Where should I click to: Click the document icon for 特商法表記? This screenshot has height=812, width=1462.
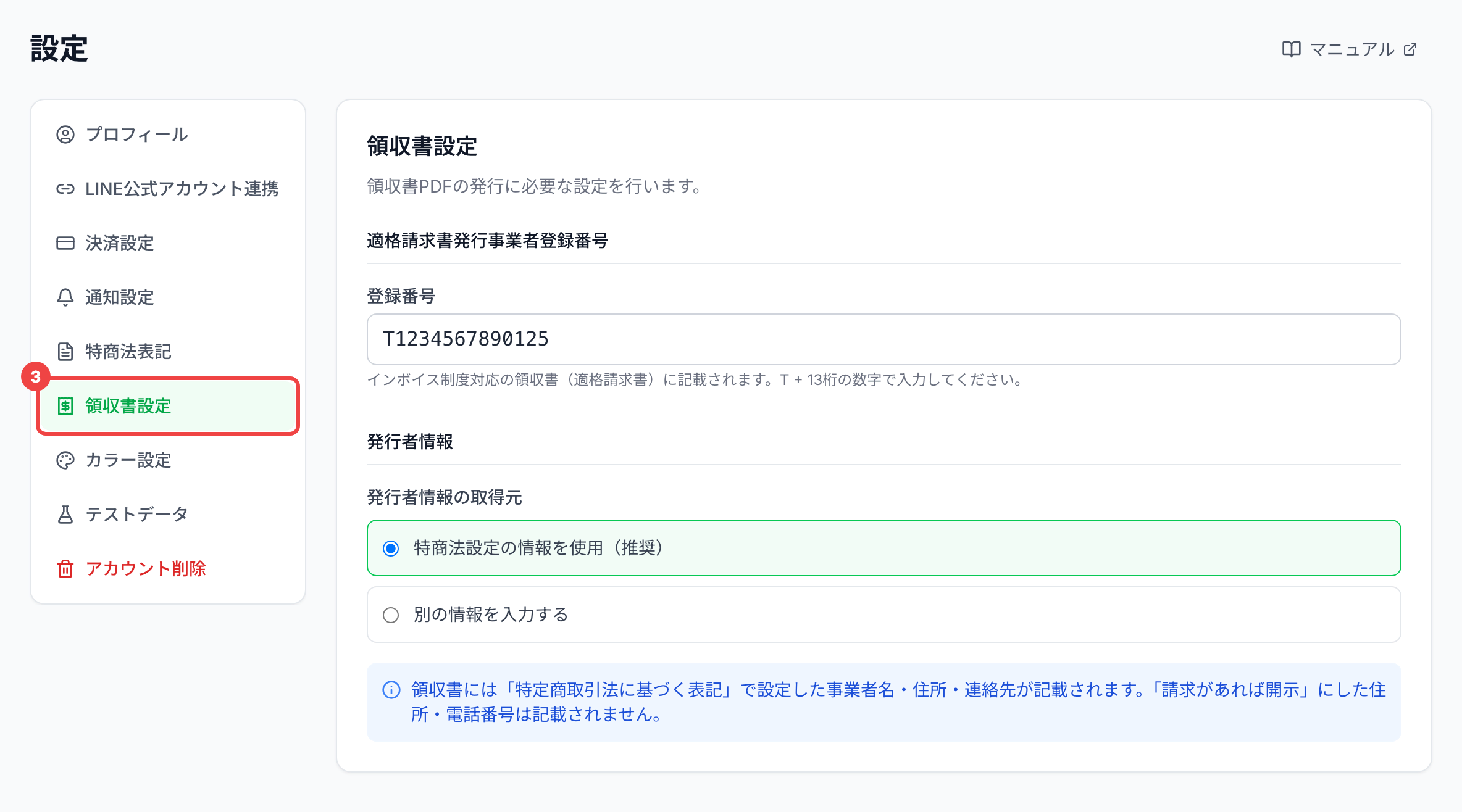click(x=65, y=352)
